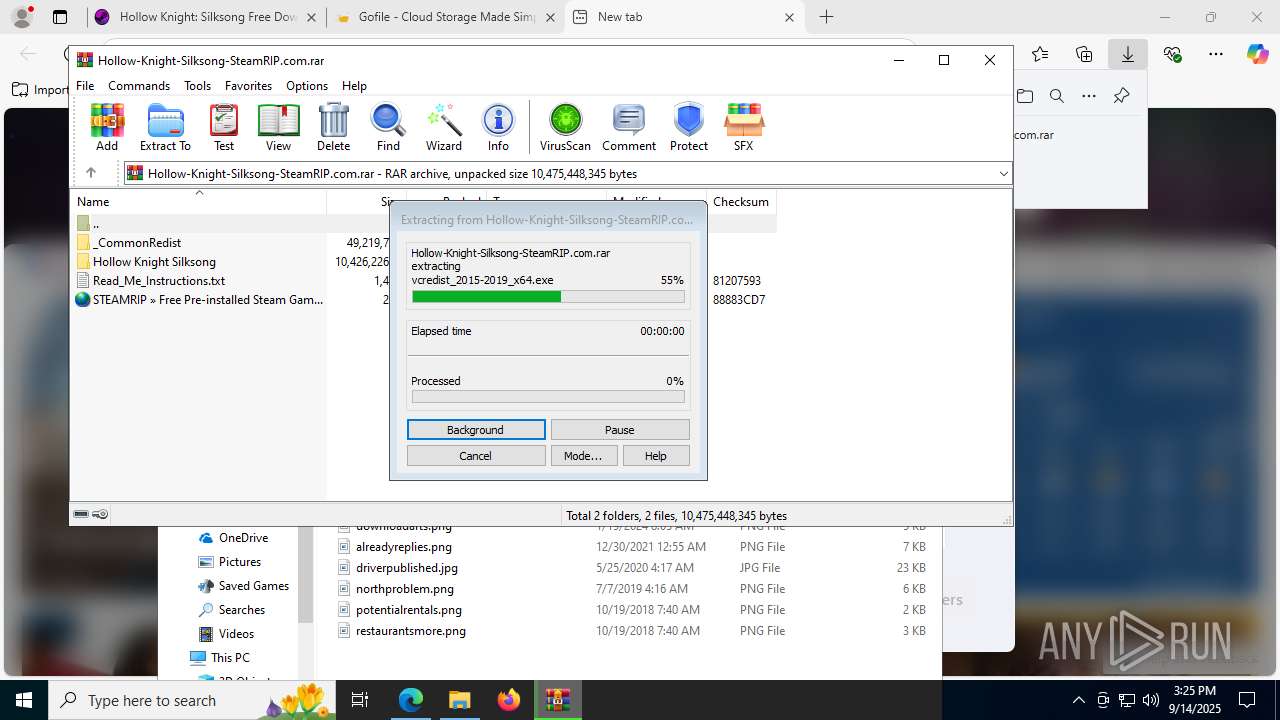The image size is (1280, 720).
Task: Open Edge Copilot icon
Action: point(1257,54)
